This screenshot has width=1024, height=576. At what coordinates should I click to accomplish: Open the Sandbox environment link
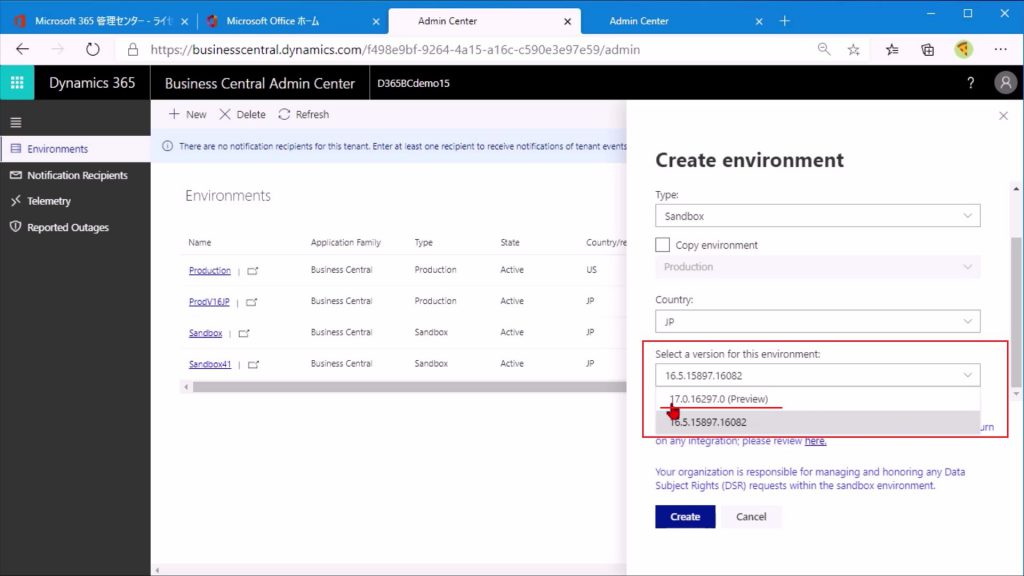point(206,333)
